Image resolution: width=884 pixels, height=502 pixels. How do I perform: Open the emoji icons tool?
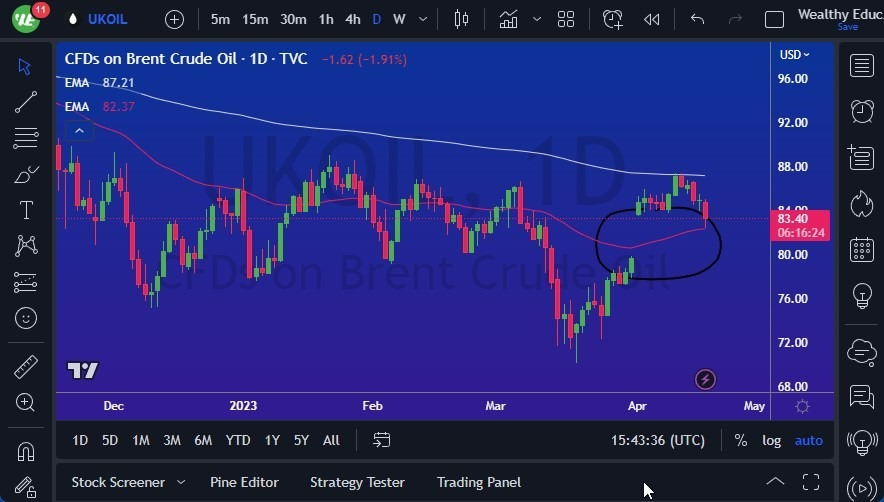click(26, 318)
